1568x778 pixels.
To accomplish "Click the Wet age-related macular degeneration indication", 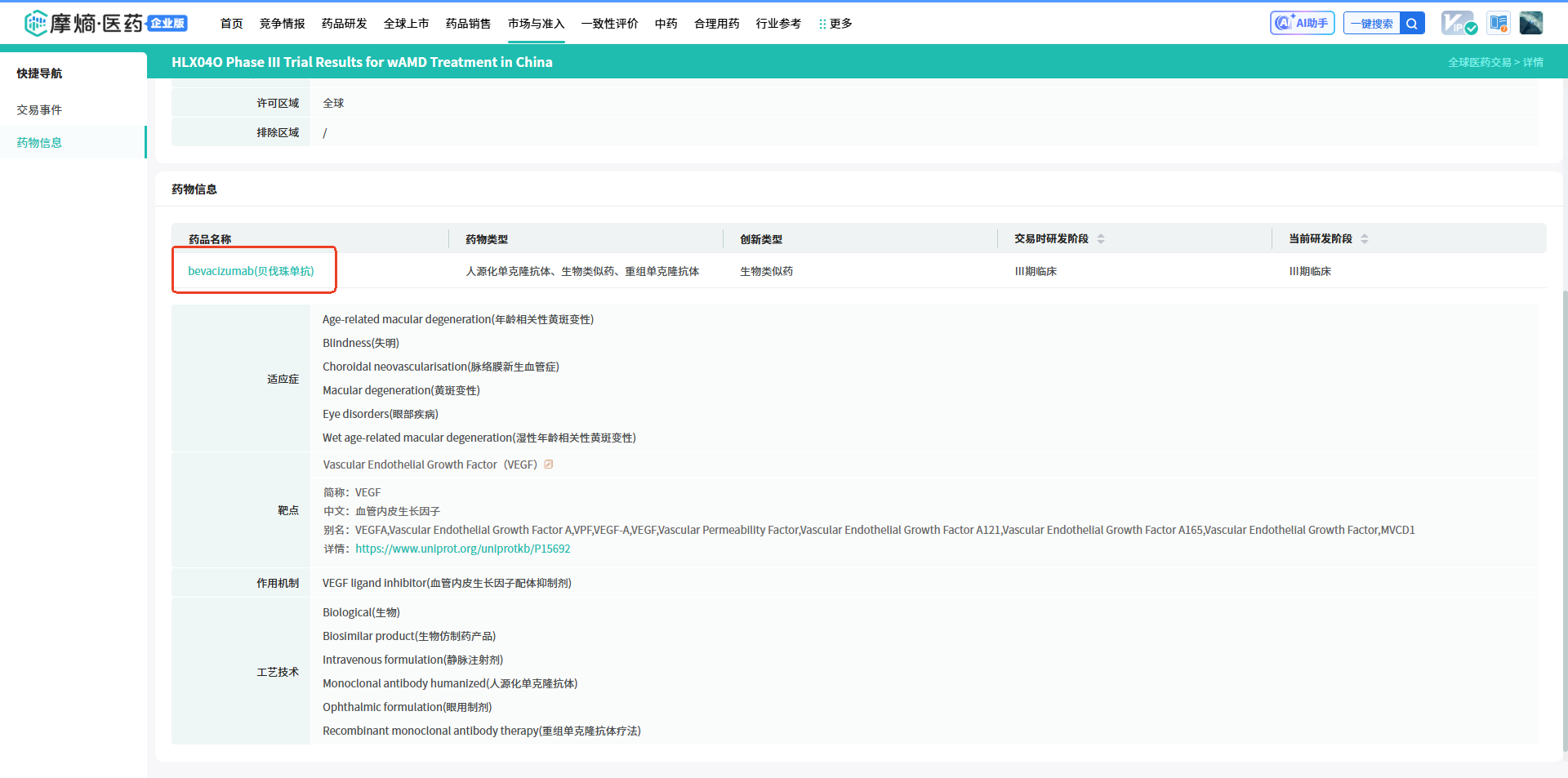I will [479, 438].
